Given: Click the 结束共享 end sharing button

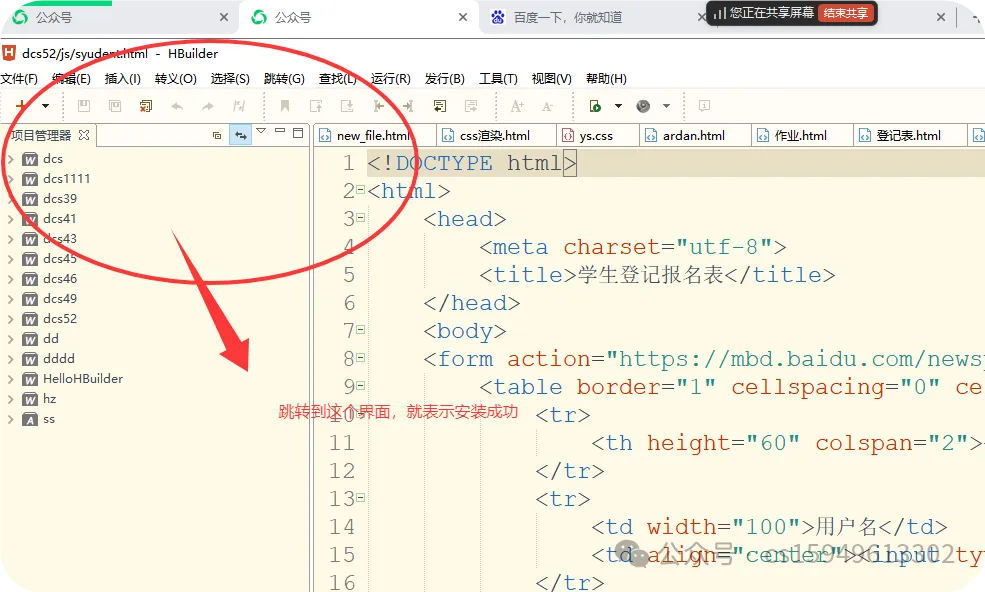Looking at the screenshot, I should tap(846, 13).
